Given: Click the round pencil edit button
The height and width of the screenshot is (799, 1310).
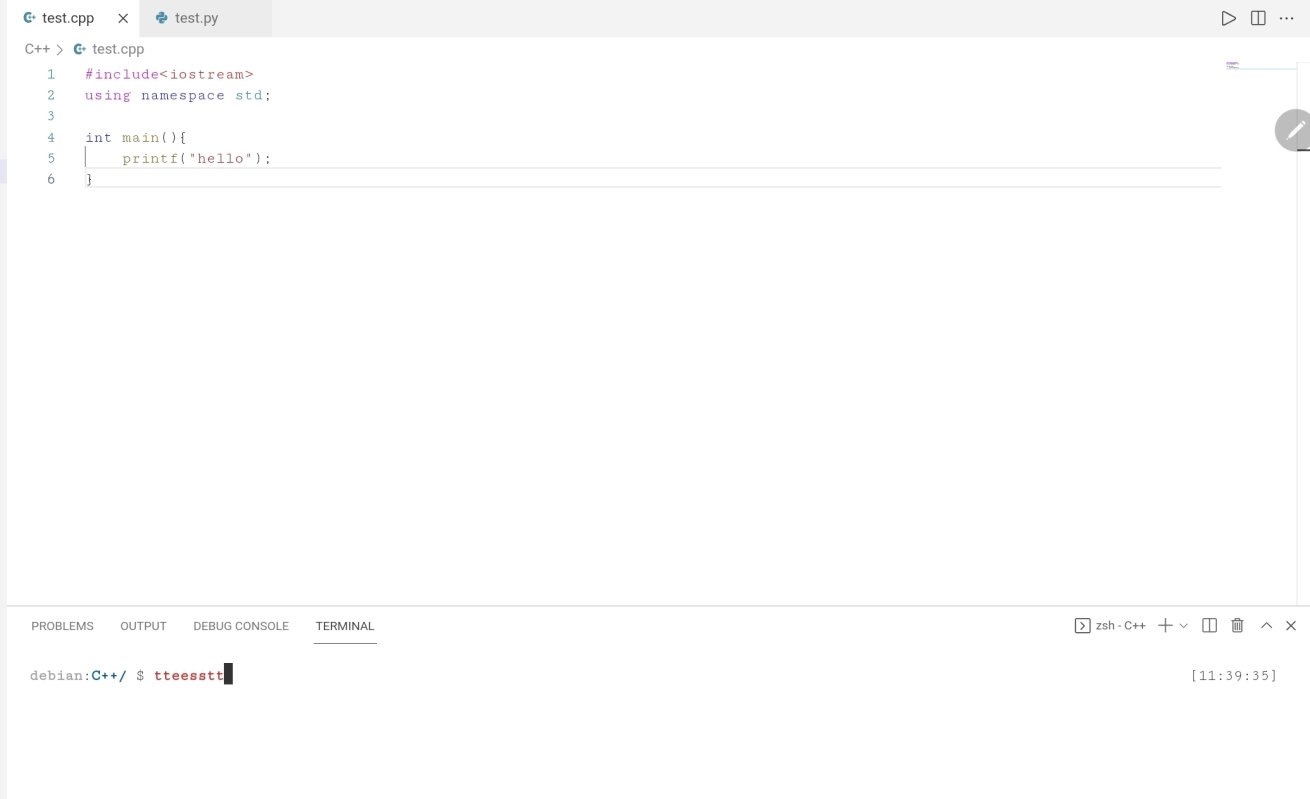Looking at the screenshot, I should (1294, 131).
